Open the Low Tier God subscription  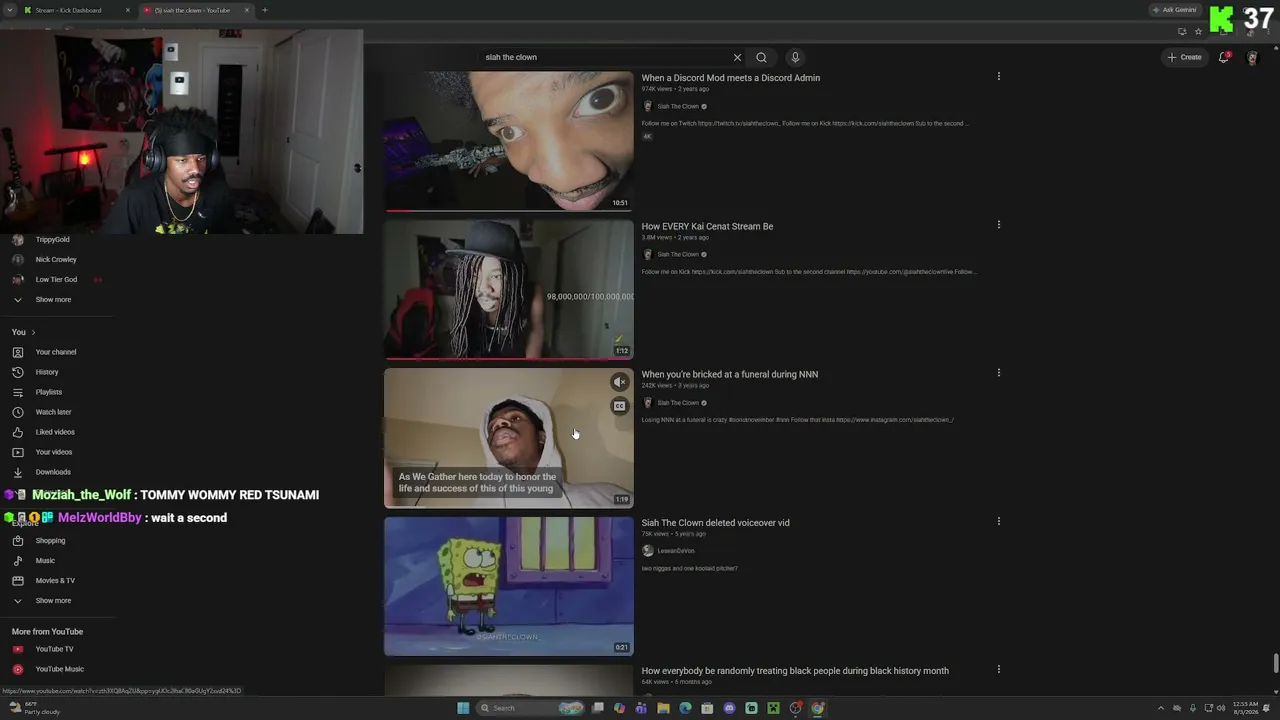56,280
